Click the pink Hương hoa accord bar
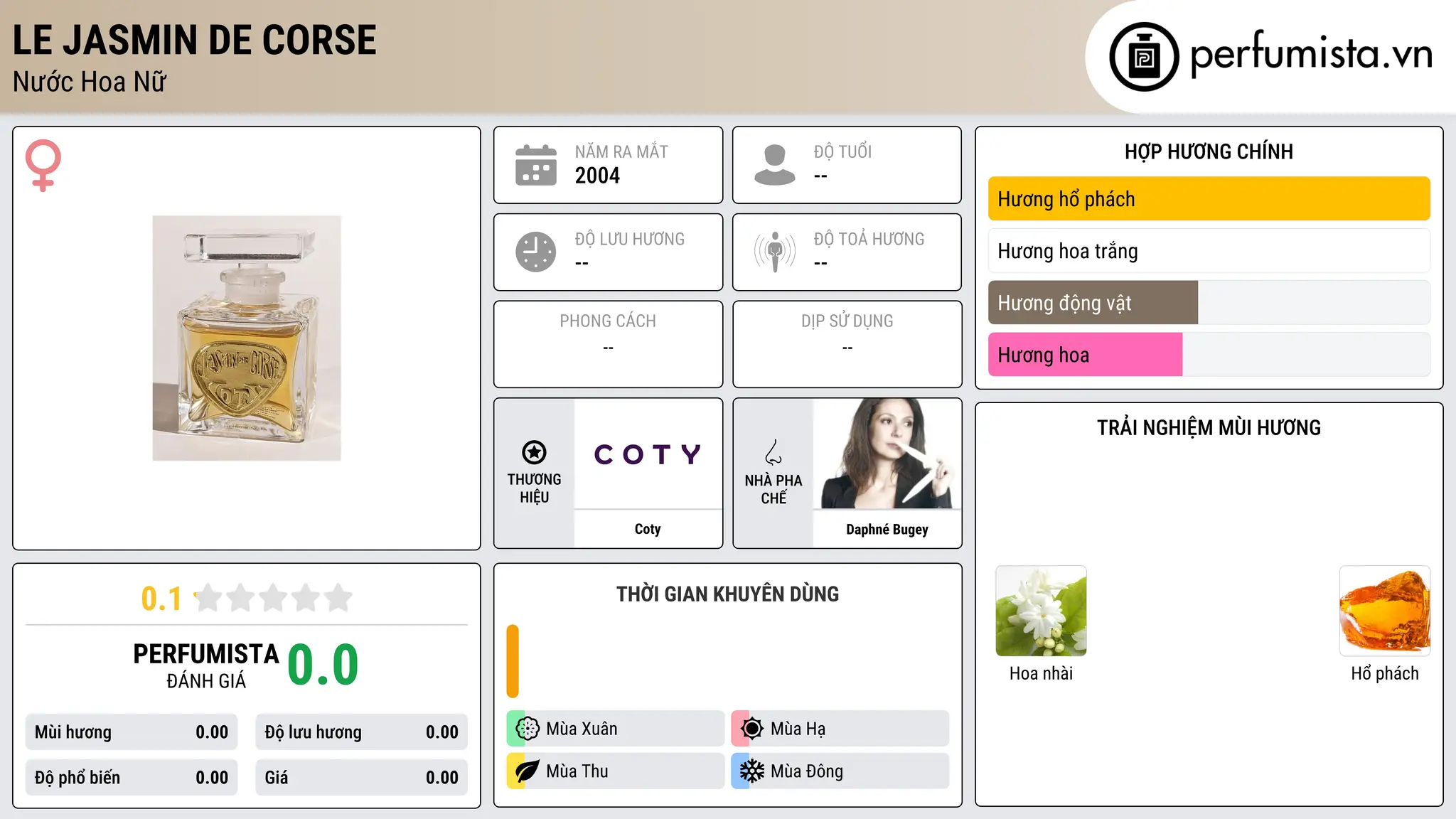The height and width of the screenshot is (819, 1456). click(1085, 355)
